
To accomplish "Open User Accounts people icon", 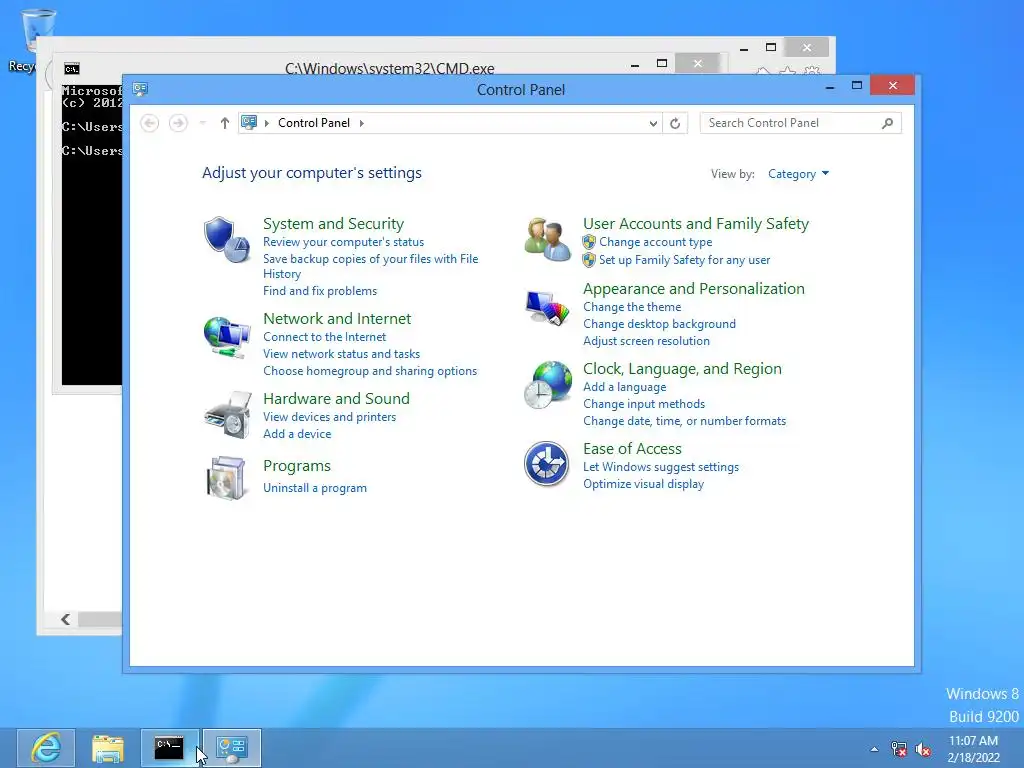I will click(547, 240).
